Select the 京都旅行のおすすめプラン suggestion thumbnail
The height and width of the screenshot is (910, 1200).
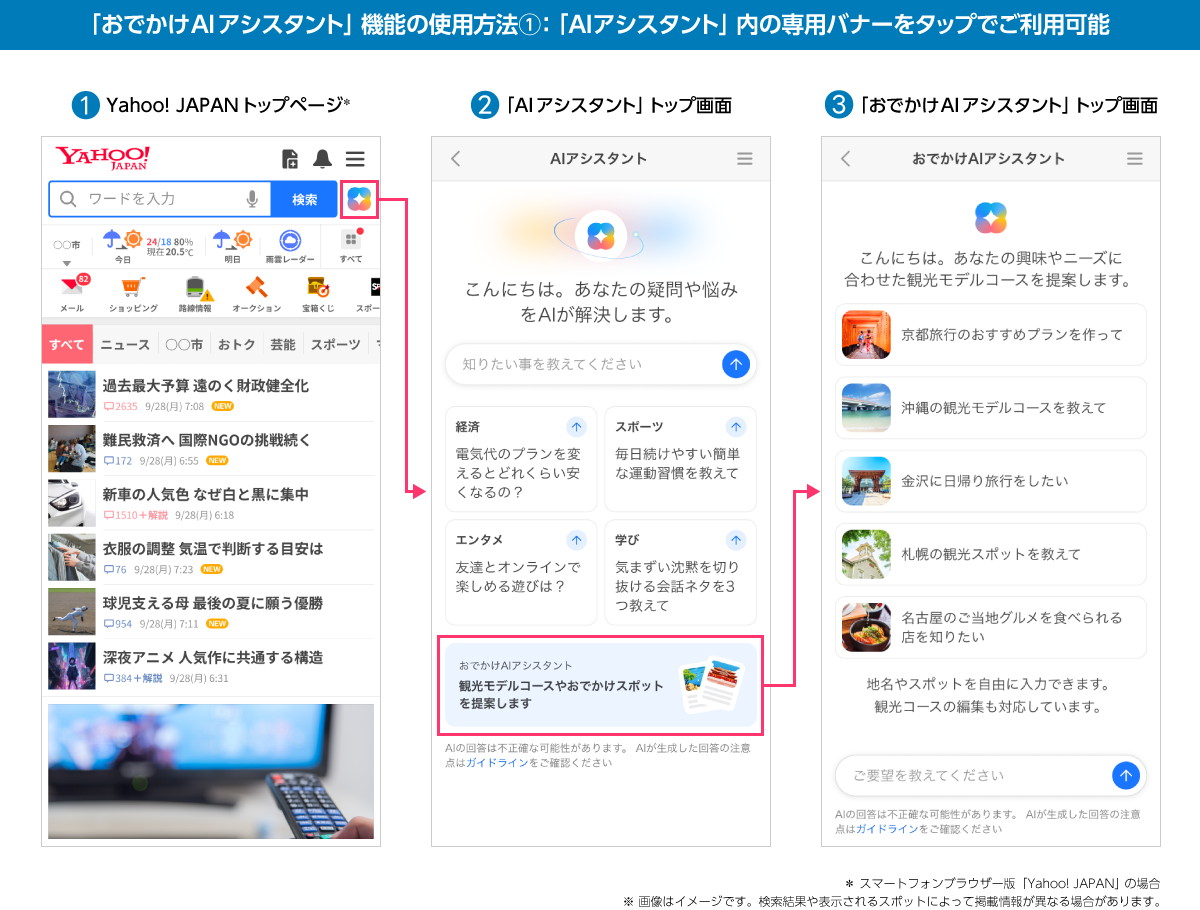pyautogui.click(x=866, y=334)
